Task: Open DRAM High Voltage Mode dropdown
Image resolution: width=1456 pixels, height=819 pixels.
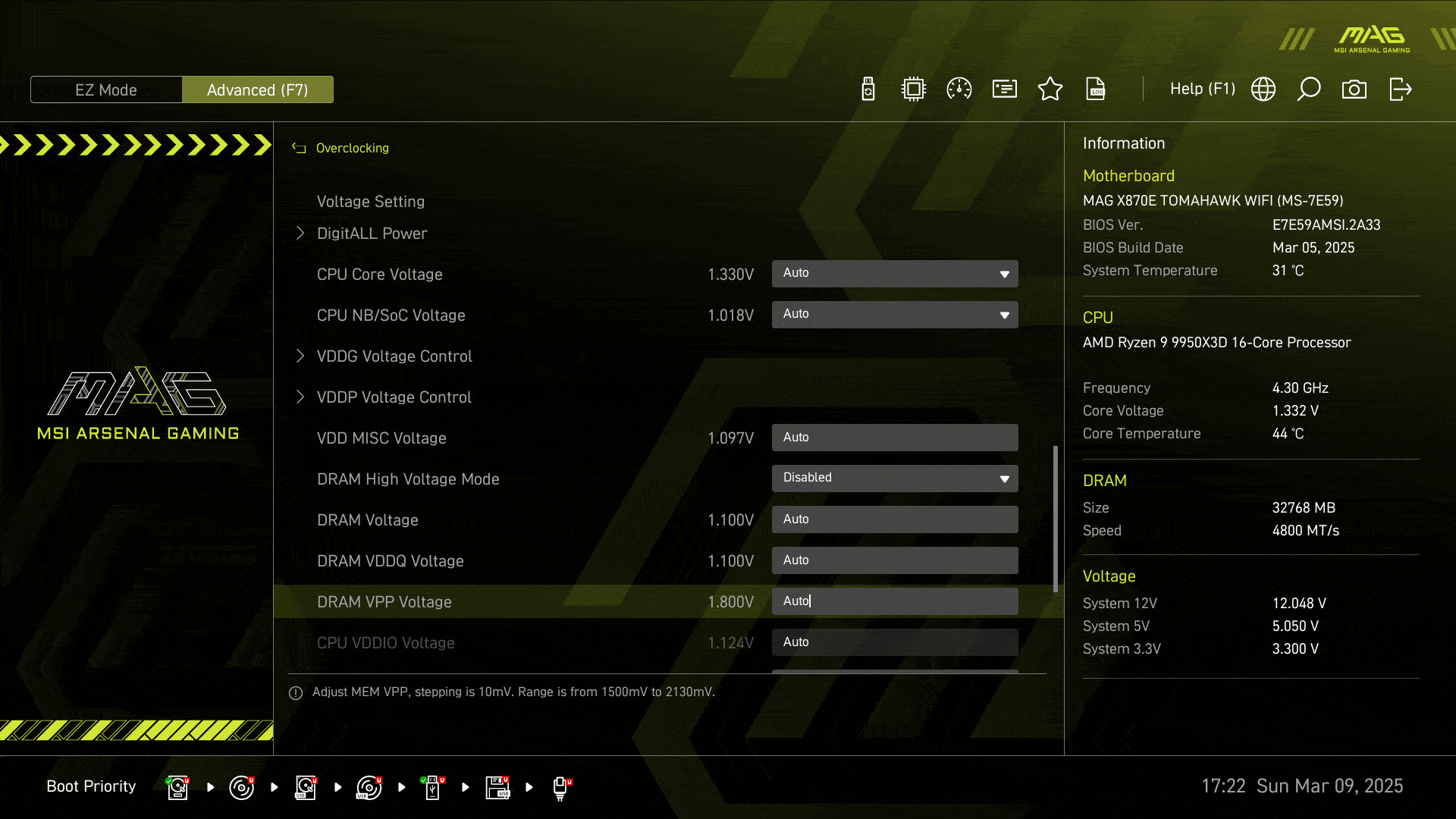Action: click(x=895, y=479)
